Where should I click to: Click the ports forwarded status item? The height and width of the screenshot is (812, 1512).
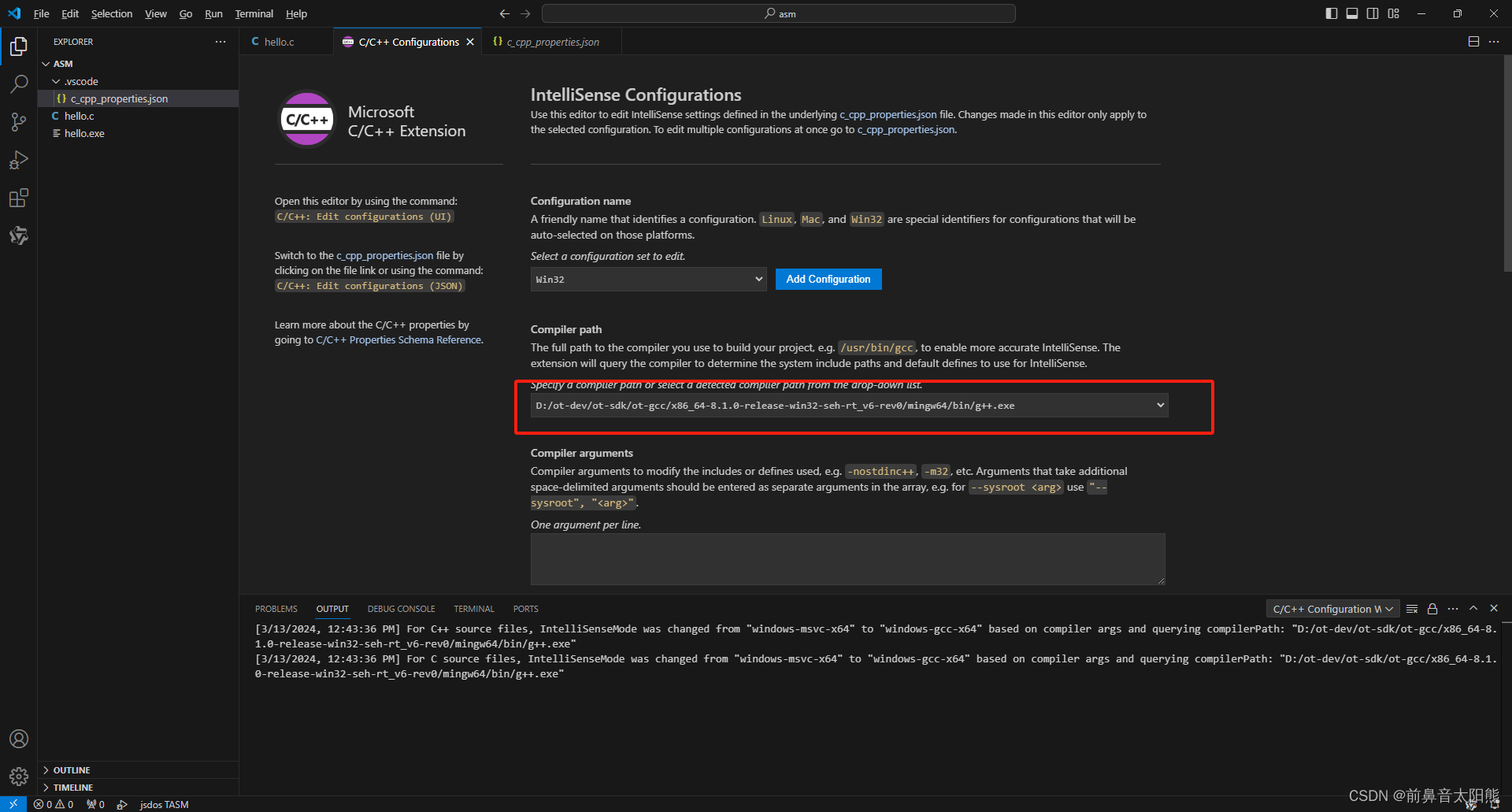95,804
